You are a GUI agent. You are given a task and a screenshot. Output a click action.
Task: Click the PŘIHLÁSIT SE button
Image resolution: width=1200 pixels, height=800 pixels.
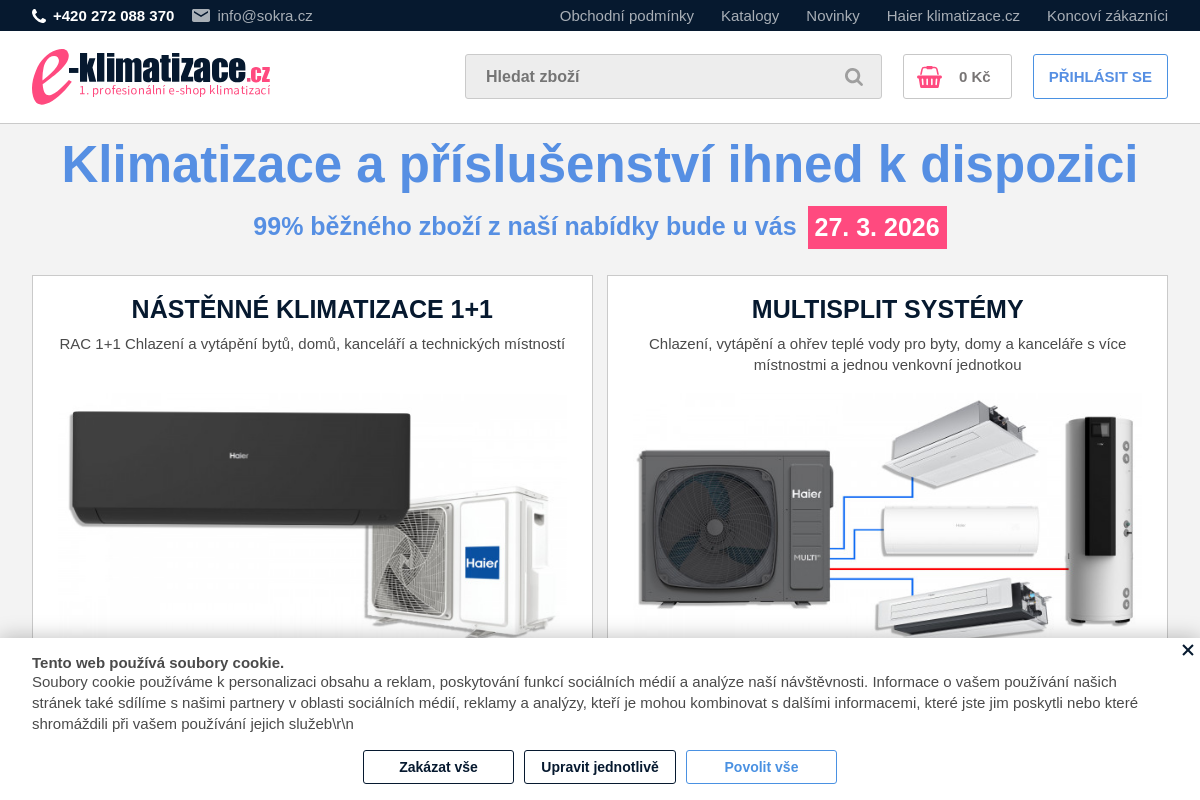click(1100, 76)
